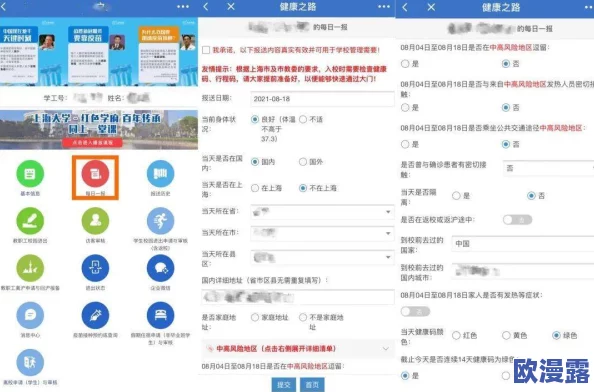Choose 国内 radio option
594x392 pixels.
click(x=255, y=162)
